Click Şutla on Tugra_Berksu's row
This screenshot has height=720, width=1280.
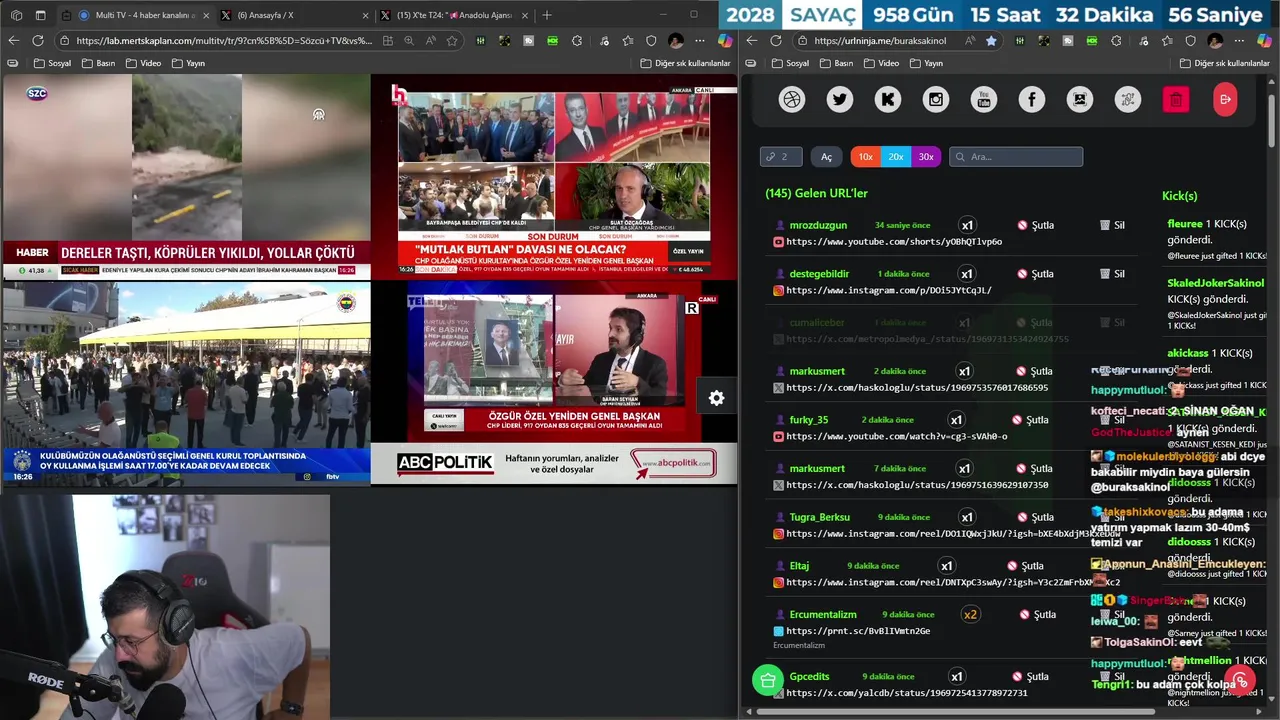(x=1036, y=517)
